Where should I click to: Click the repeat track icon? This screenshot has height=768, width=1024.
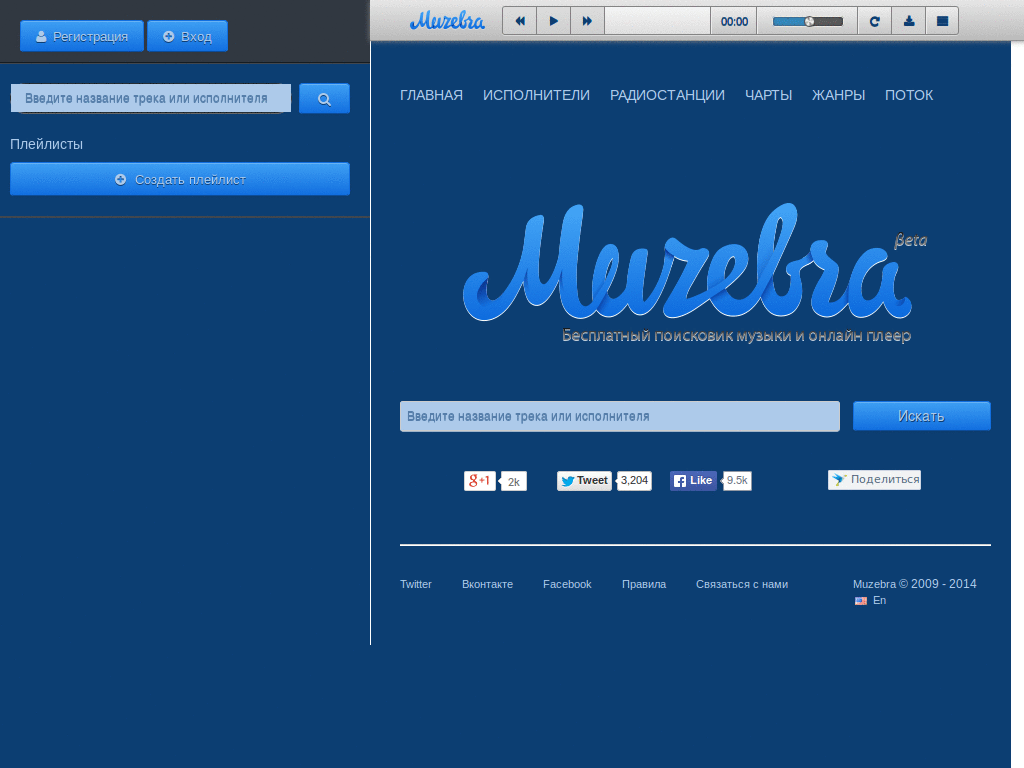click(874, 21)
